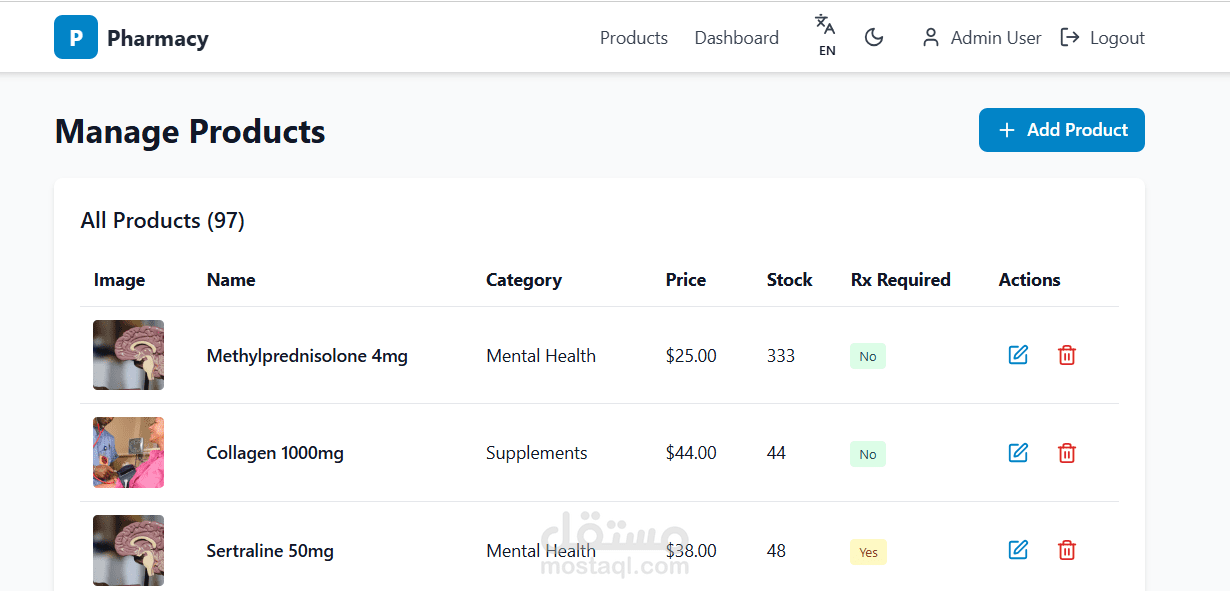Edit the Methylprednisolone 4mg product

pos(1018,355)
